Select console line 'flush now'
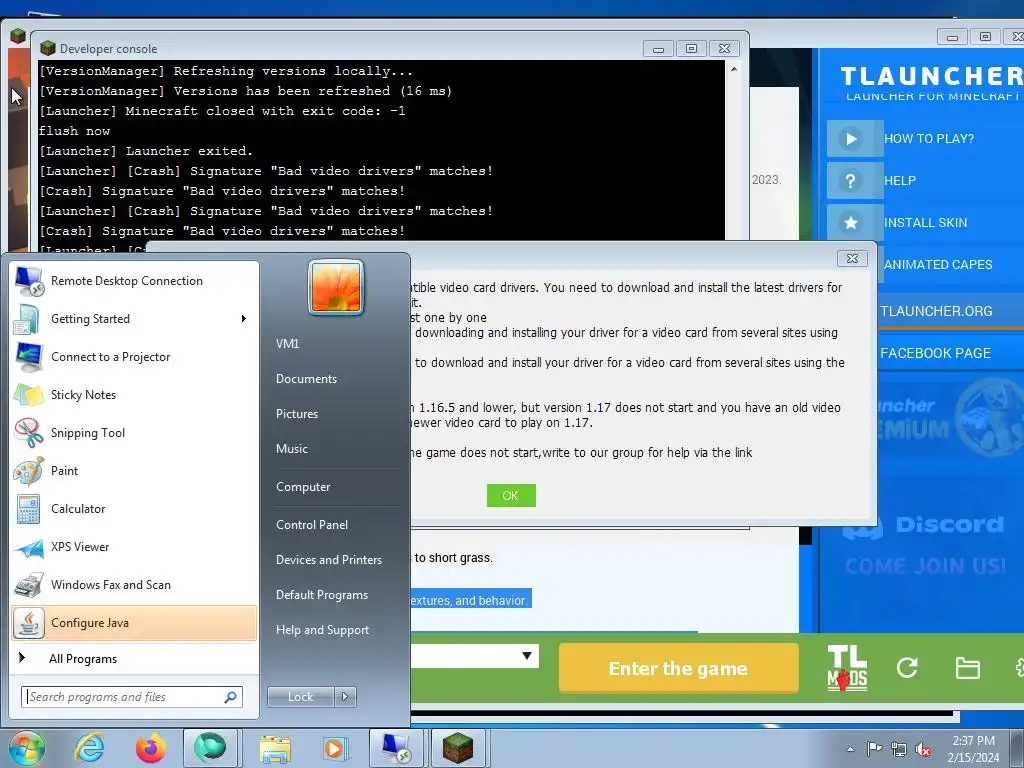This screenshot has width=1024, height=768. point(74,131)
